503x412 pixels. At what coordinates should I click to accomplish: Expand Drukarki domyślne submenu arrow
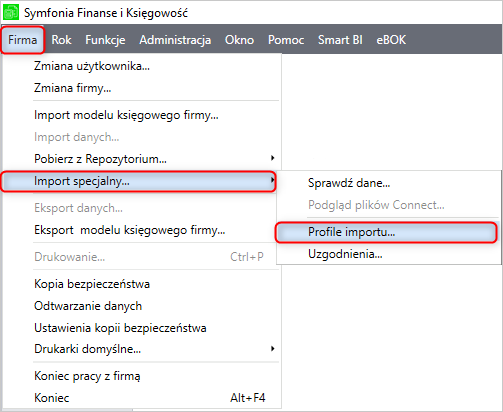coord(273,349)
